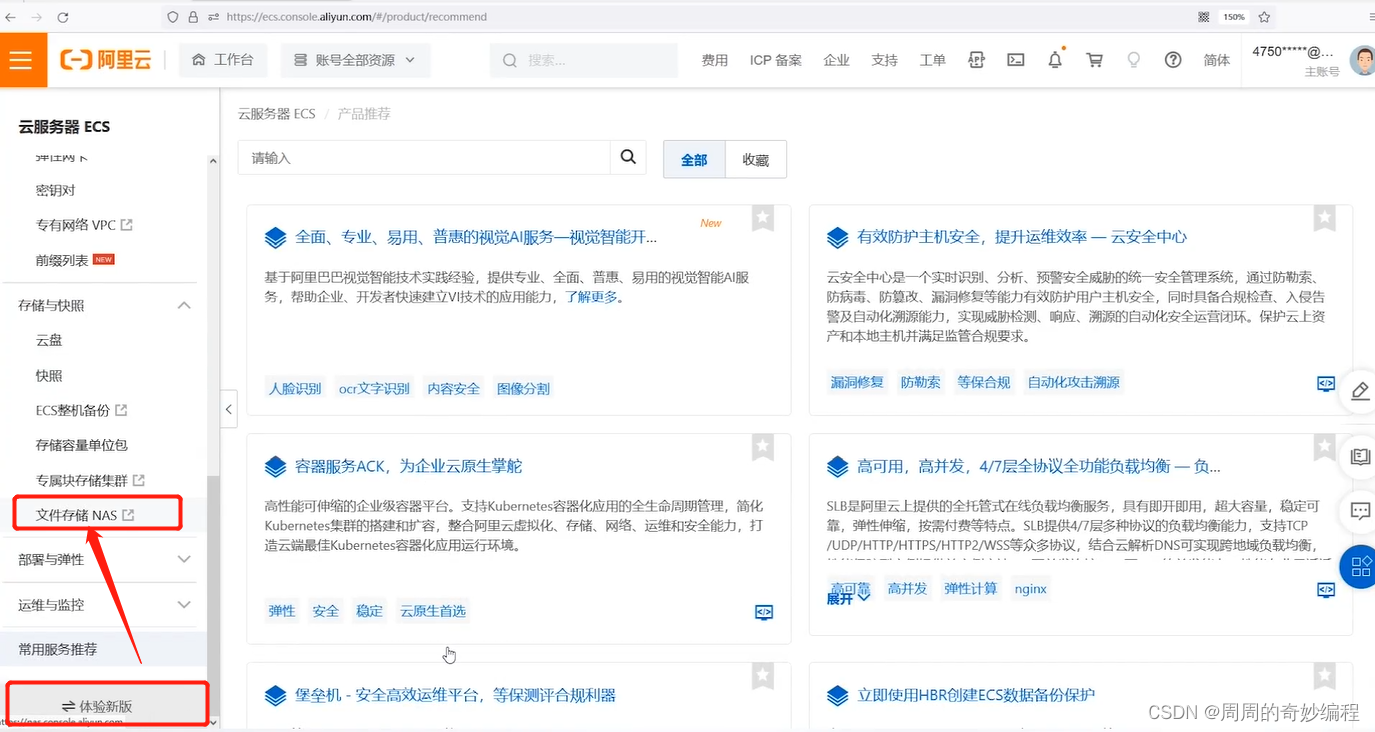Open 企业 menu
This screenshot has height=732, width=1375.
pyautogui.click(x=837, y=60)
